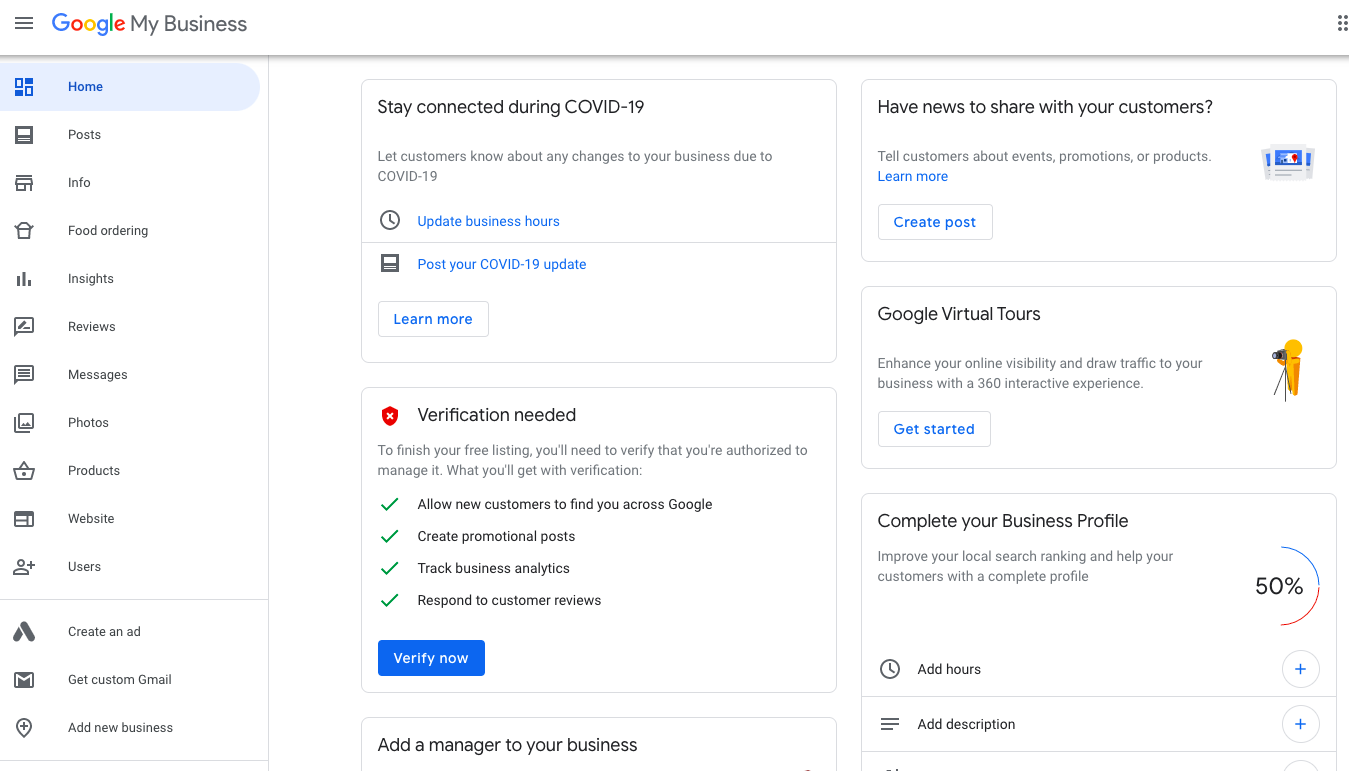1349x771 pixels.
Task: Click Learn more button in COVID-19 card
Action: coord(433,319)
